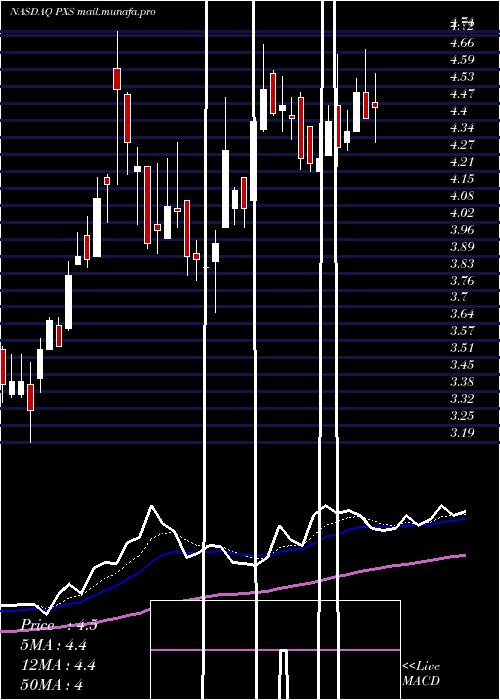Click the 4.02 price axis label
500x700 pixels.
462,212
